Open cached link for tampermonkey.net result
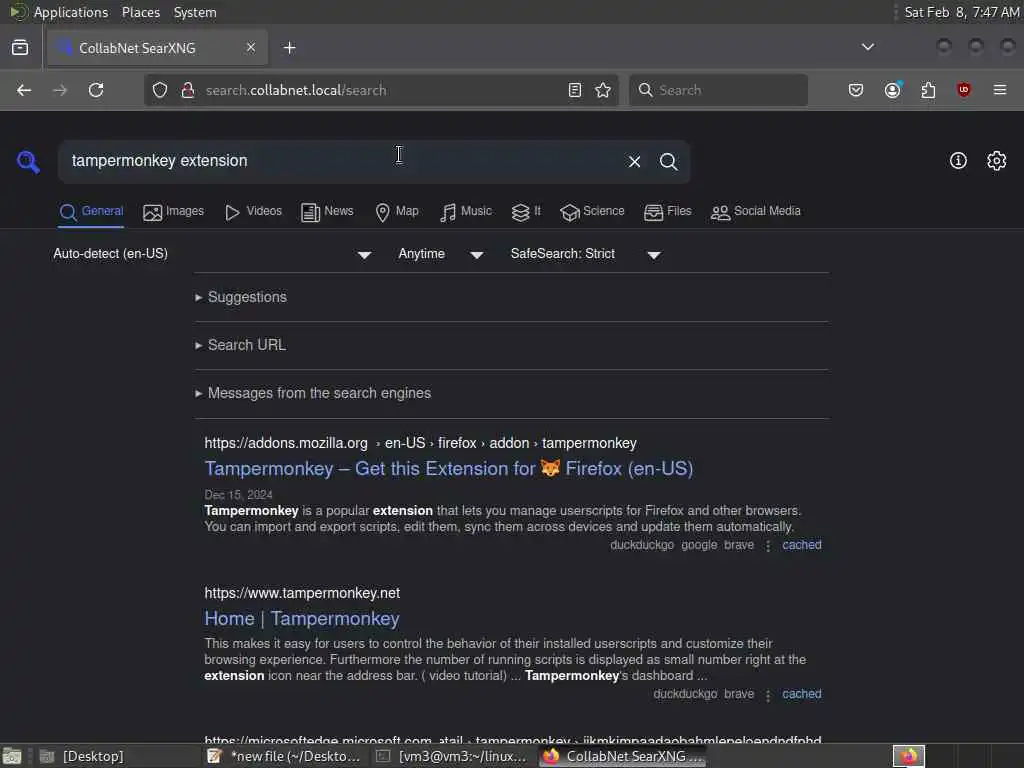This screenshot has height=768, width=1024. coord(802,694)
